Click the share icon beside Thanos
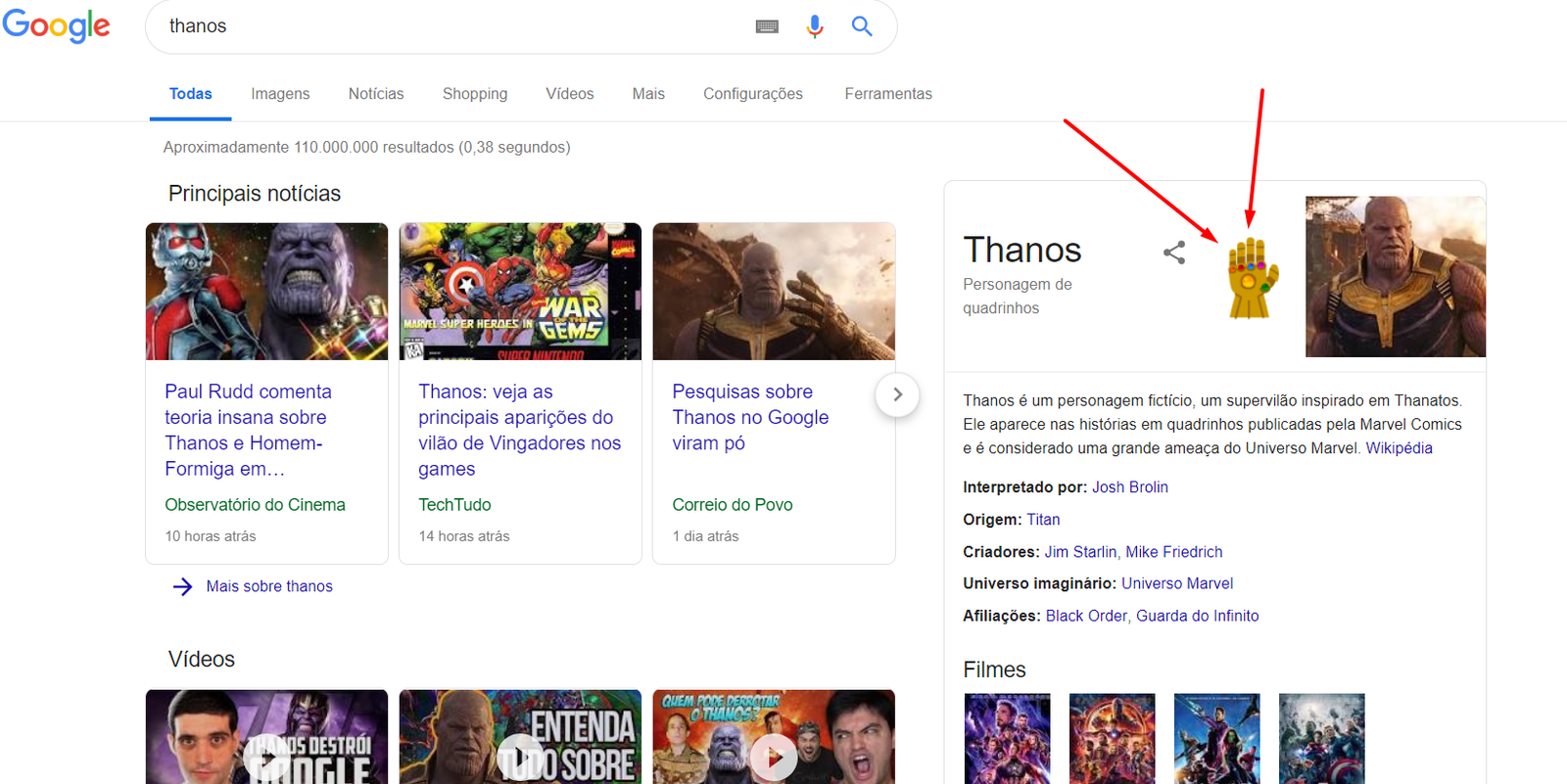Screen dimensions: 1567x784 (x=1174, y=253)
